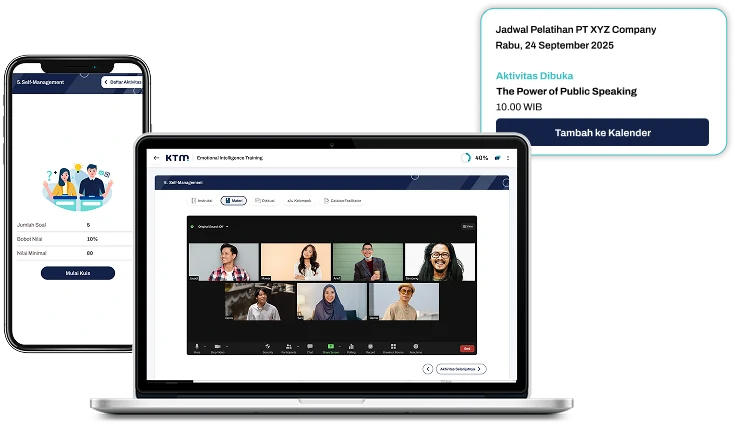Viewport: 736px width, 424px height.
Task: Open the Chat icon in the meeting toolbar
Action: click(x=310, y=346)
